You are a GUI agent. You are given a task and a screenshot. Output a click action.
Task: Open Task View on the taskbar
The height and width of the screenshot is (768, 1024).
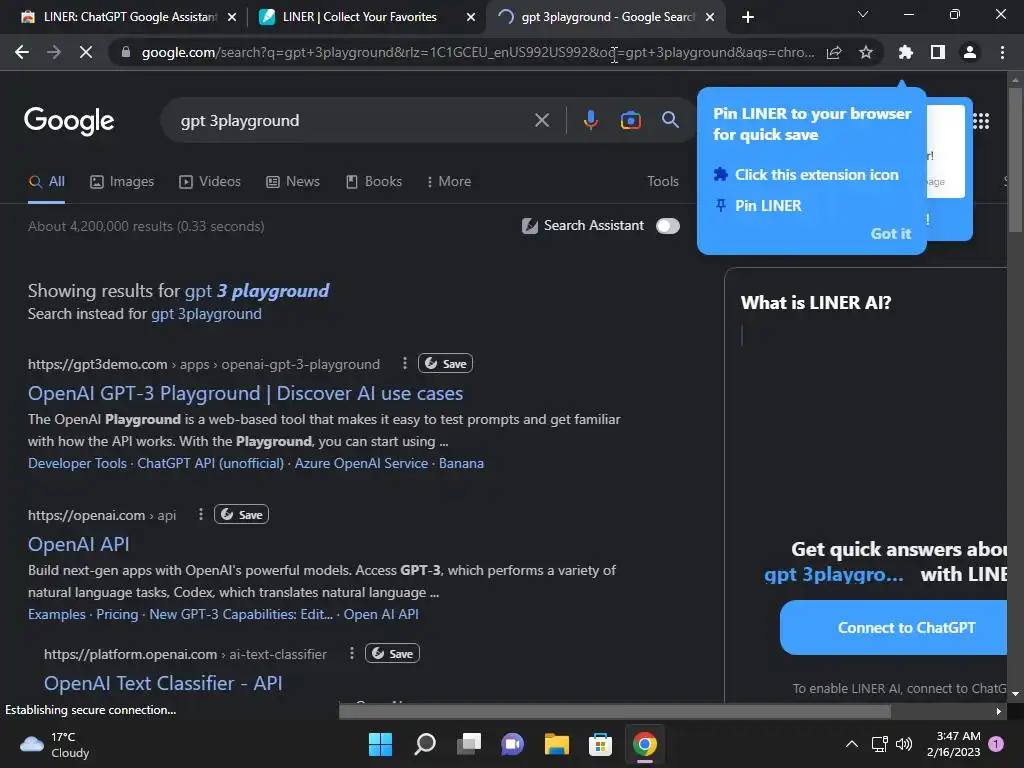[x=469, y=744]
